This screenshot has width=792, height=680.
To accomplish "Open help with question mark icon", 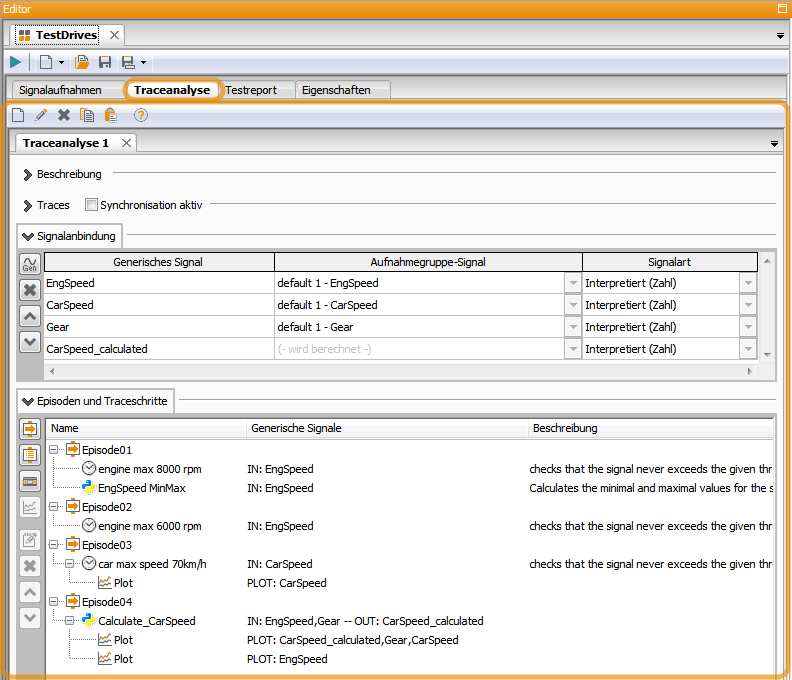I will 141,115.
